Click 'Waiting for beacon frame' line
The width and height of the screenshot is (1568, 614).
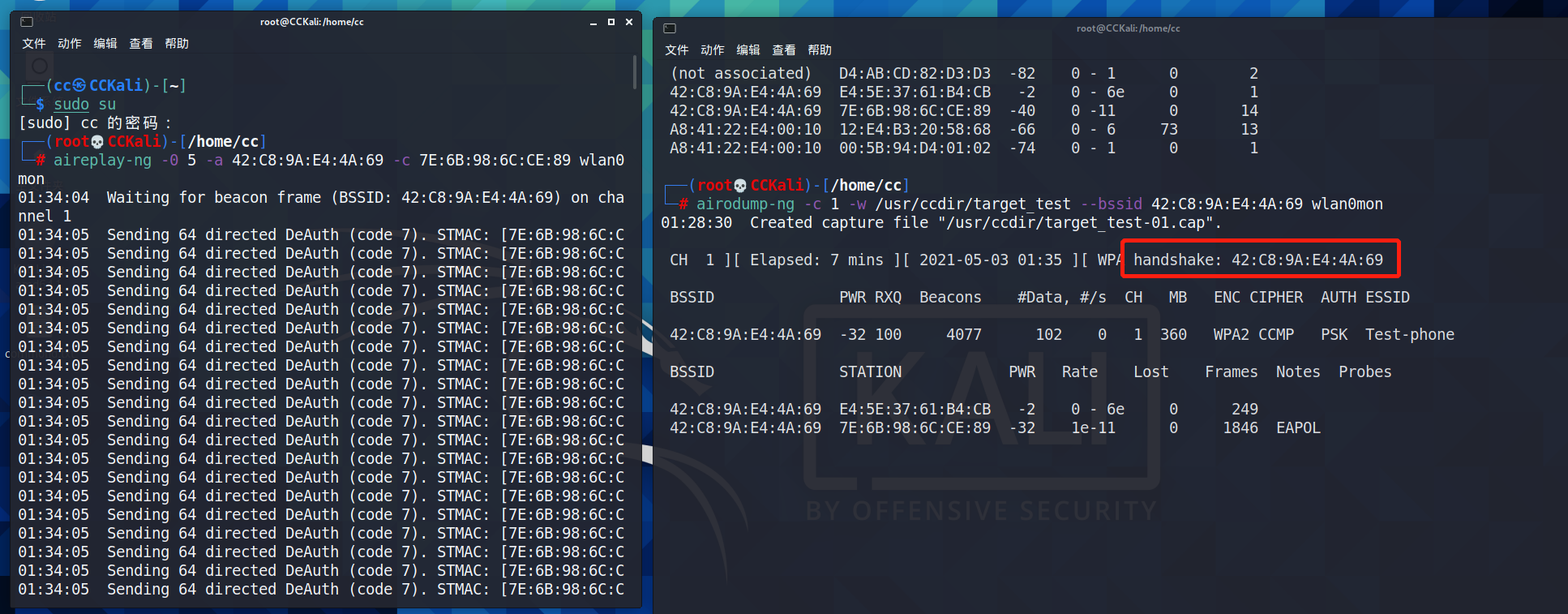pyautogui.click(x=321, y=207)
